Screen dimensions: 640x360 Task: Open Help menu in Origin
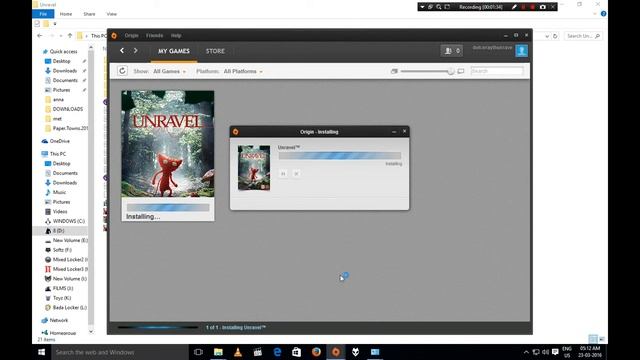click(x=176, y=36)
